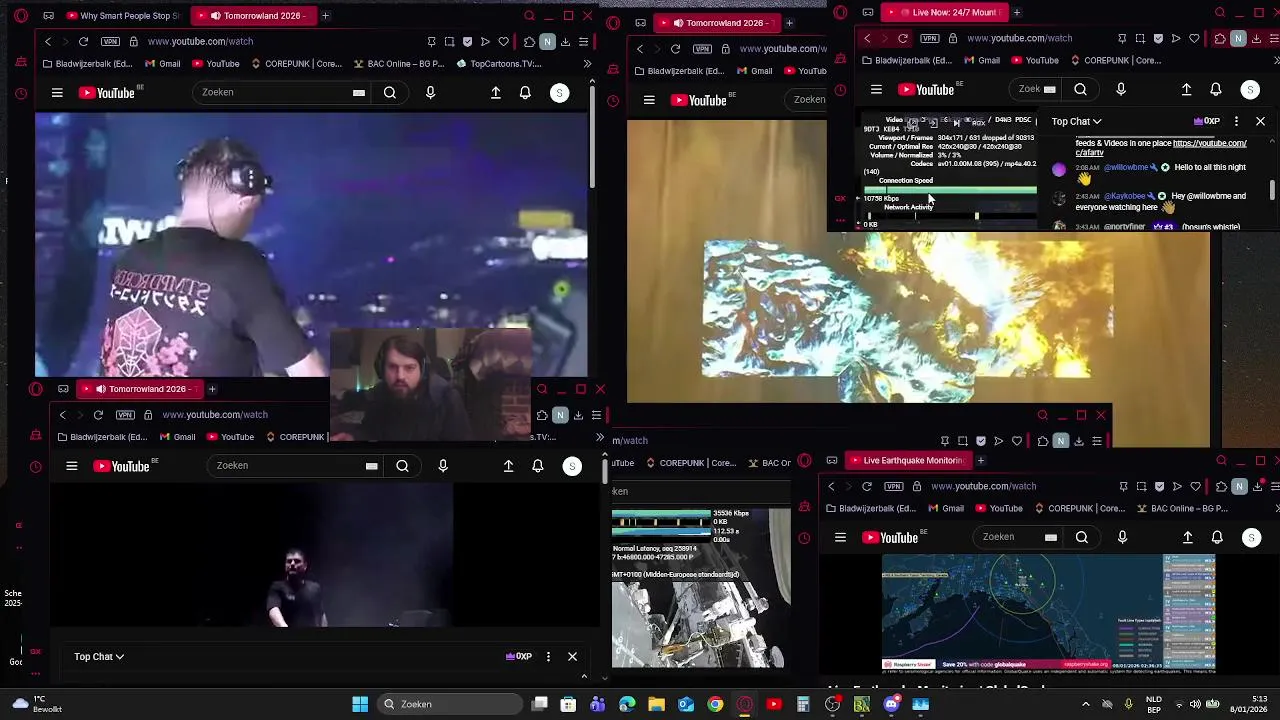This screenshot has height=720, width=1280.
Task: Expand Top Chat dropdown in Mount live window
Action: pos(1076,121)
